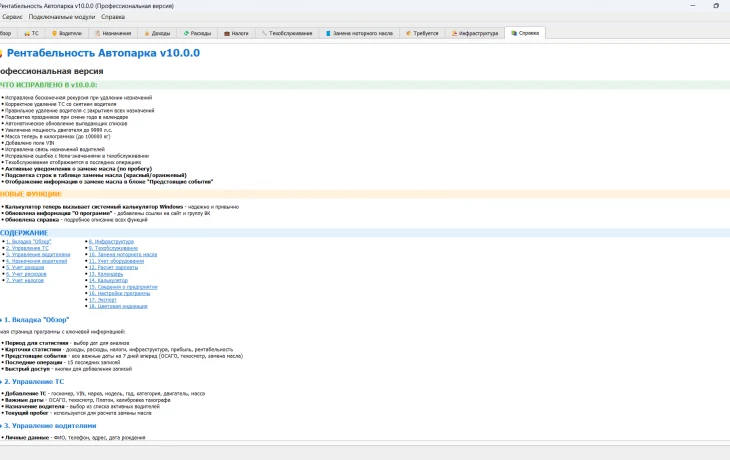Image resolution: width=730 pixels, height=460 pixels.
Task: Go to the Расходы tab
Action: point(197,33)
